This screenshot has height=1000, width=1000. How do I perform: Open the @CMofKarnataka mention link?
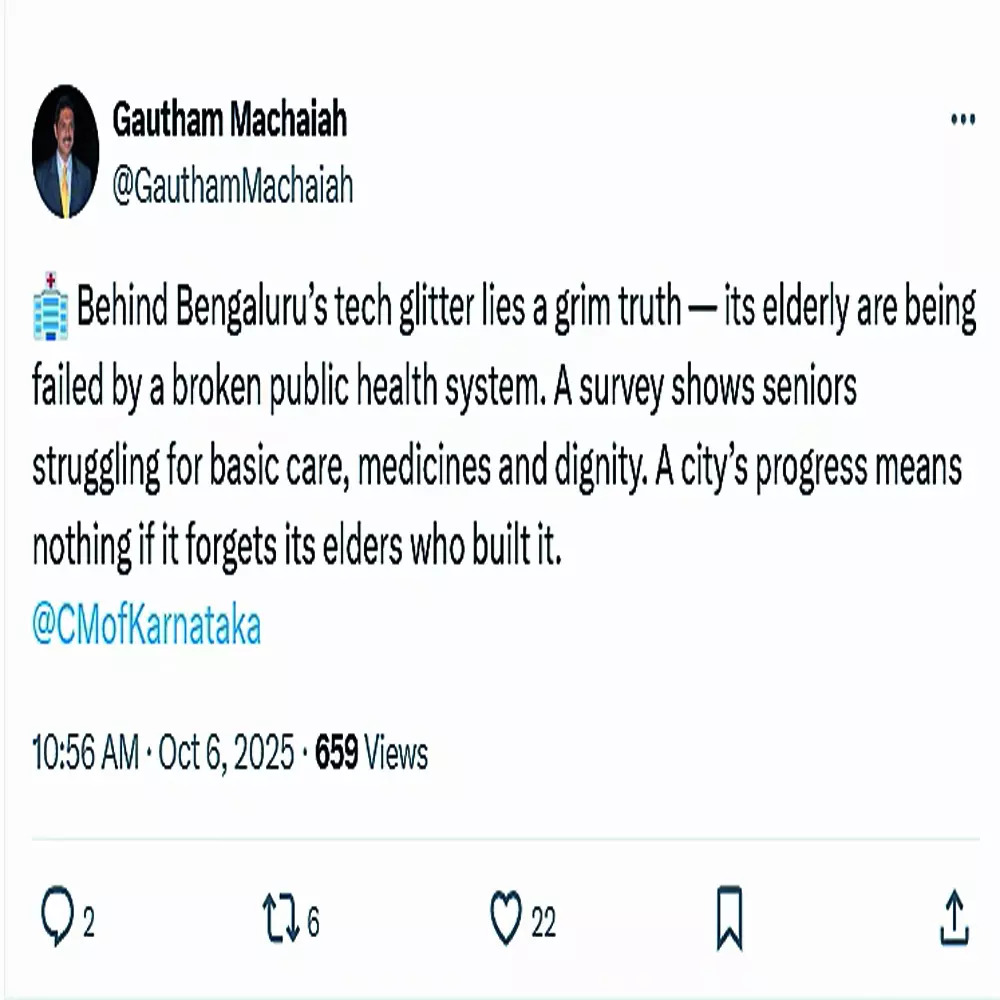click(147, 627)
